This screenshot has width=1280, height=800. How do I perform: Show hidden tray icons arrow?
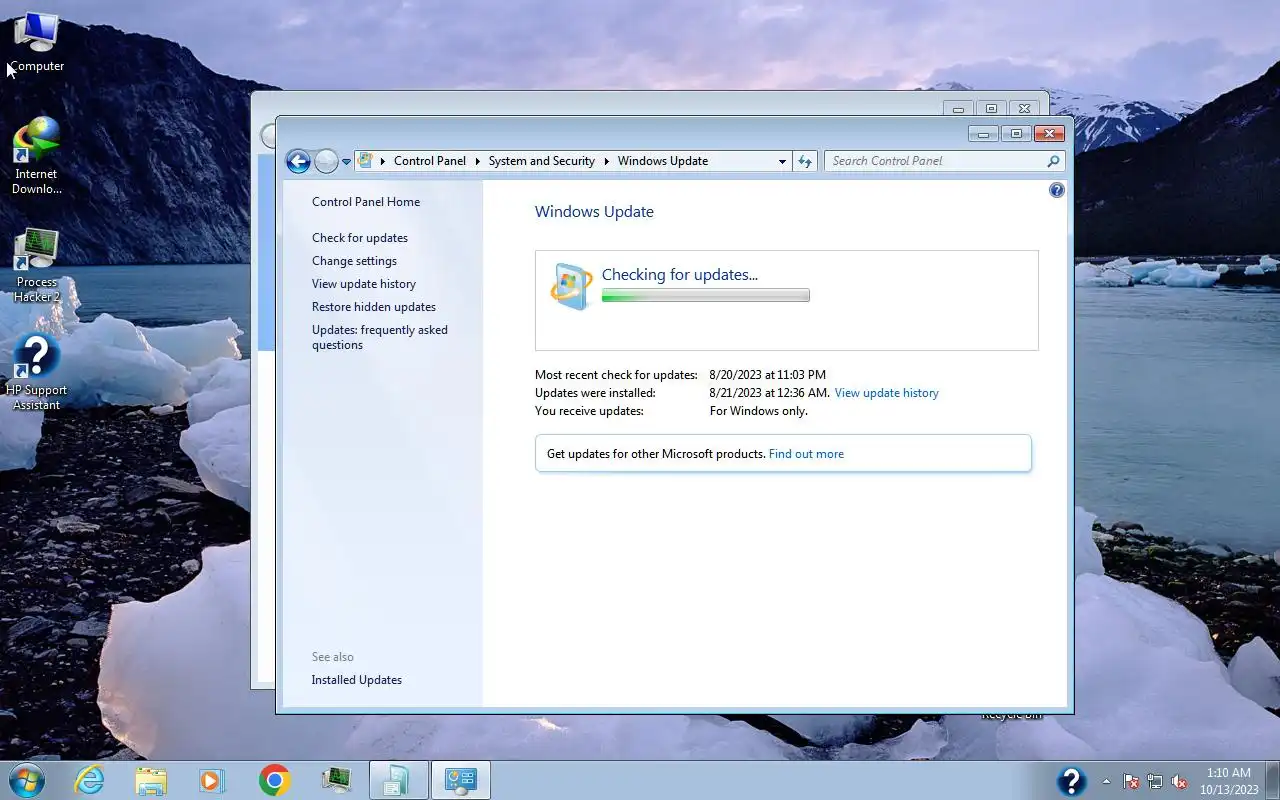pos(1106,781)
